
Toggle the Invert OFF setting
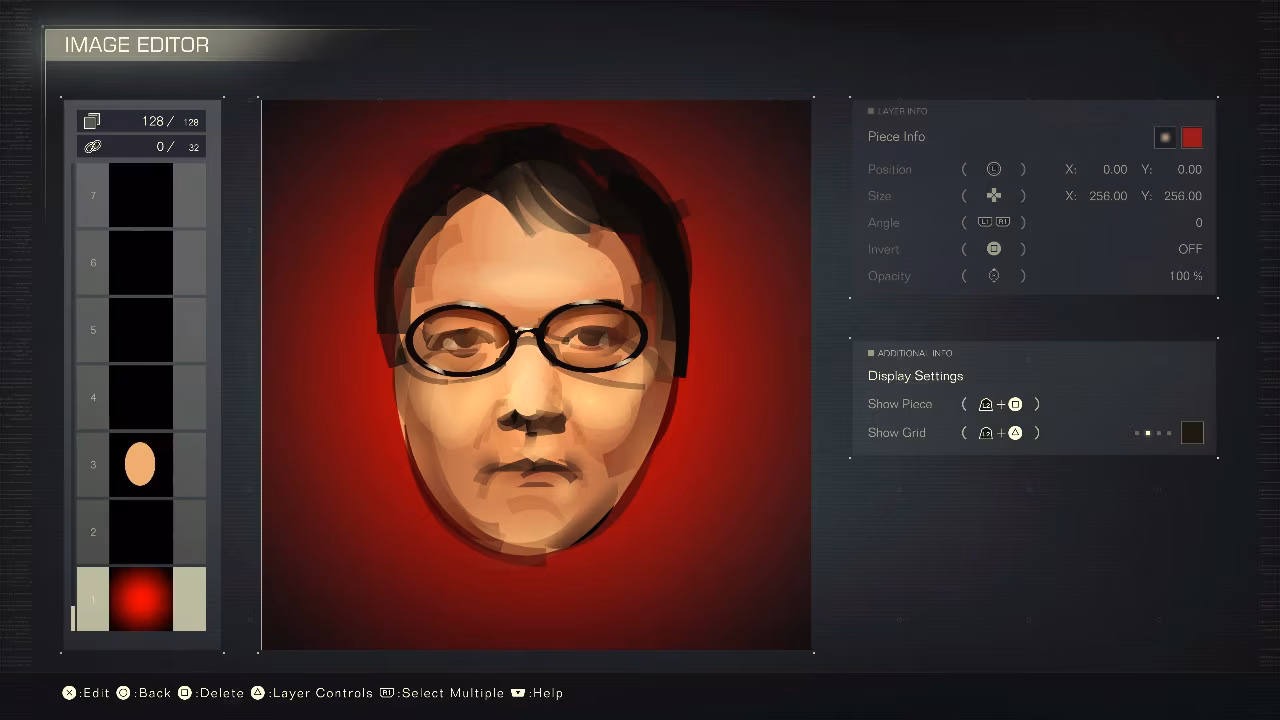tap(1189, 249)
